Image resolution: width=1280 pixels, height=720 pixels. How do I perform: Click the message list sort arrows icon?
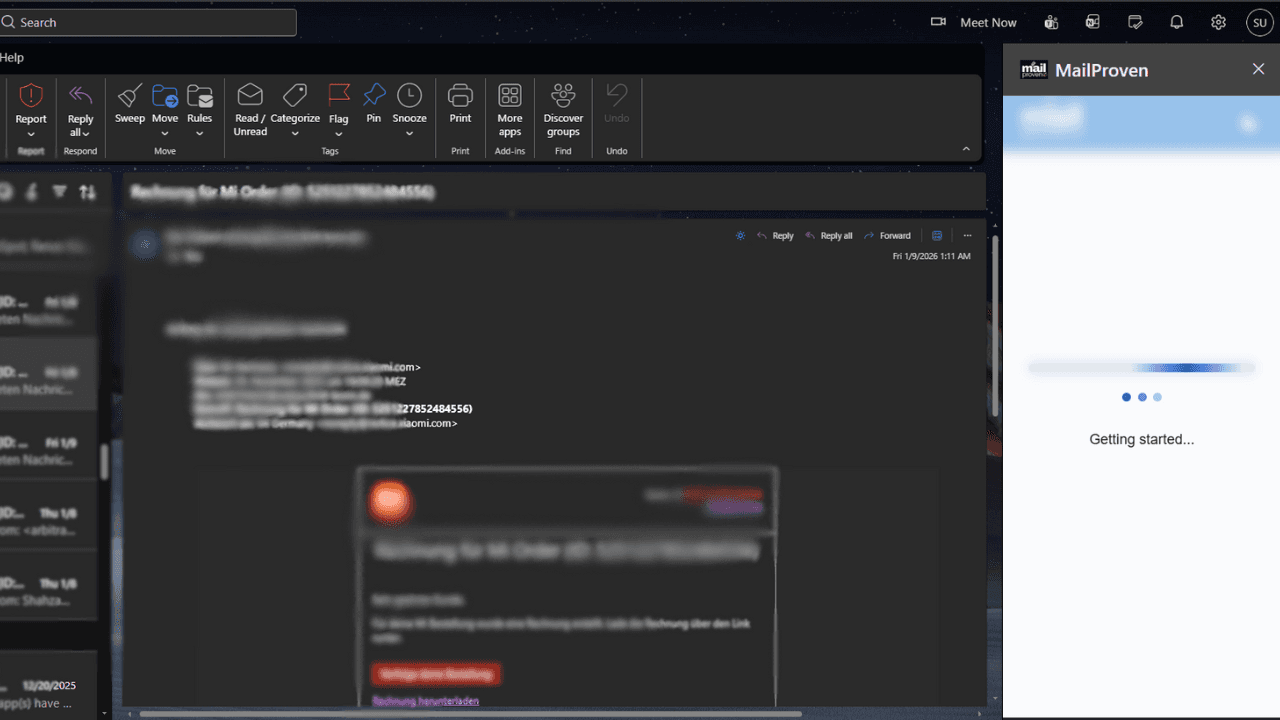pyautogui.click(x=88, y=192)
